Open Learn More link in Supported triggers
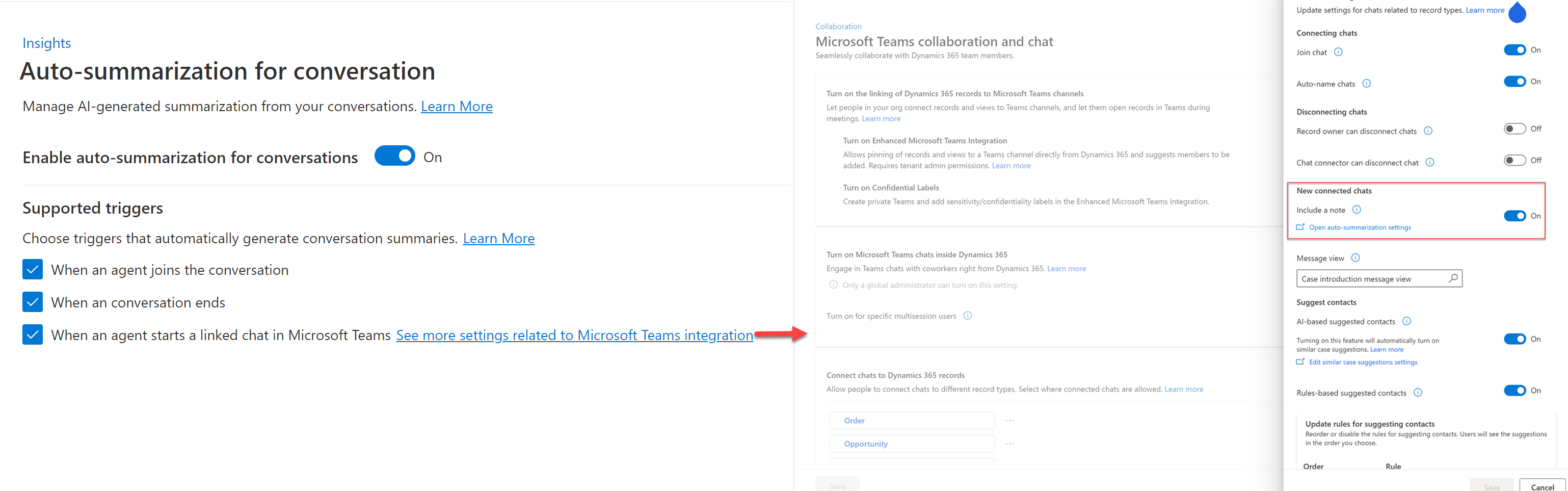Viewport: 1568px width, 491px height. coord(498,239)
